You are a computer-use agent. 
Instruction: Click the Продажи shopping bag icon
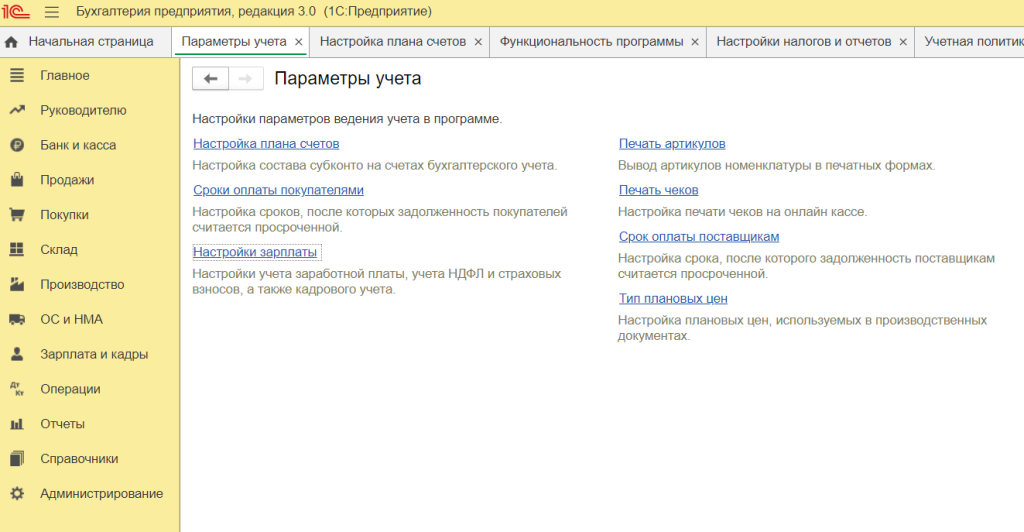click(x=16, y=180)
